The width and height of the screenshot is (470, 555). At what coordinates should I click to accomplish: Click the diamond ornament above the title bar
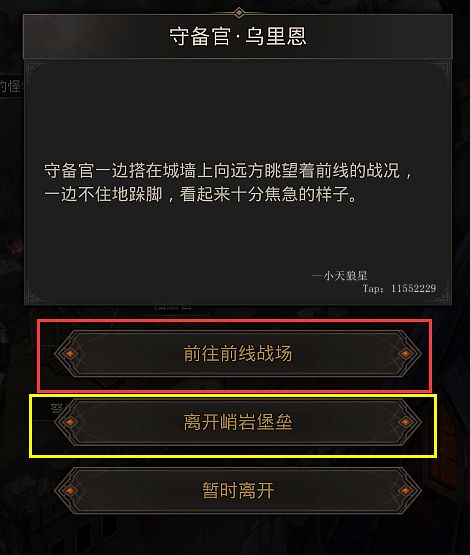(239, 13)
